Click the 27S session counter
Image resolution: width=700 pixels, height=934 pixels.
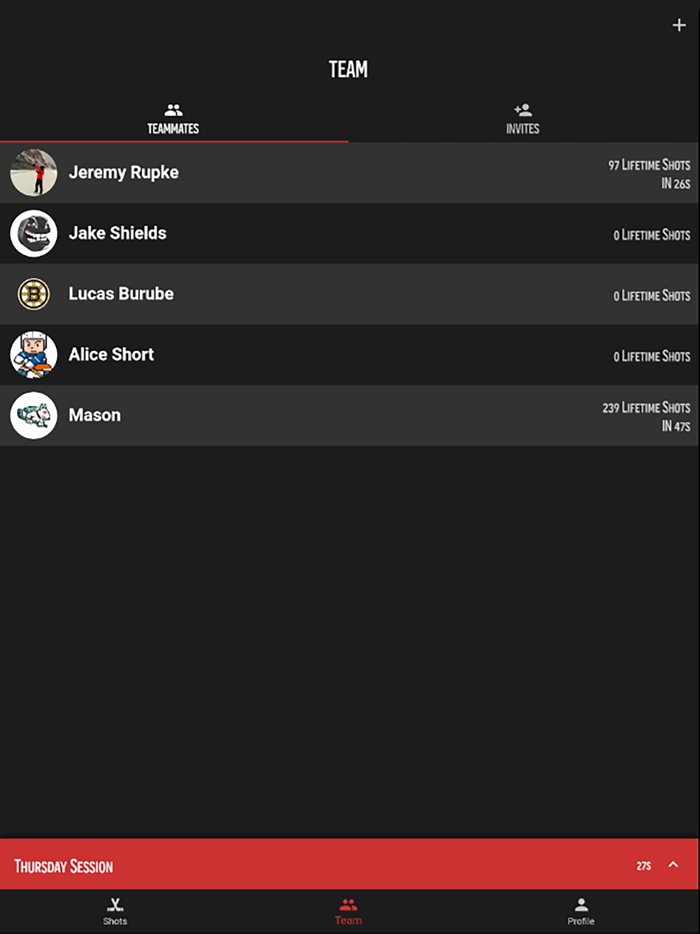click(x=645, y=866)
